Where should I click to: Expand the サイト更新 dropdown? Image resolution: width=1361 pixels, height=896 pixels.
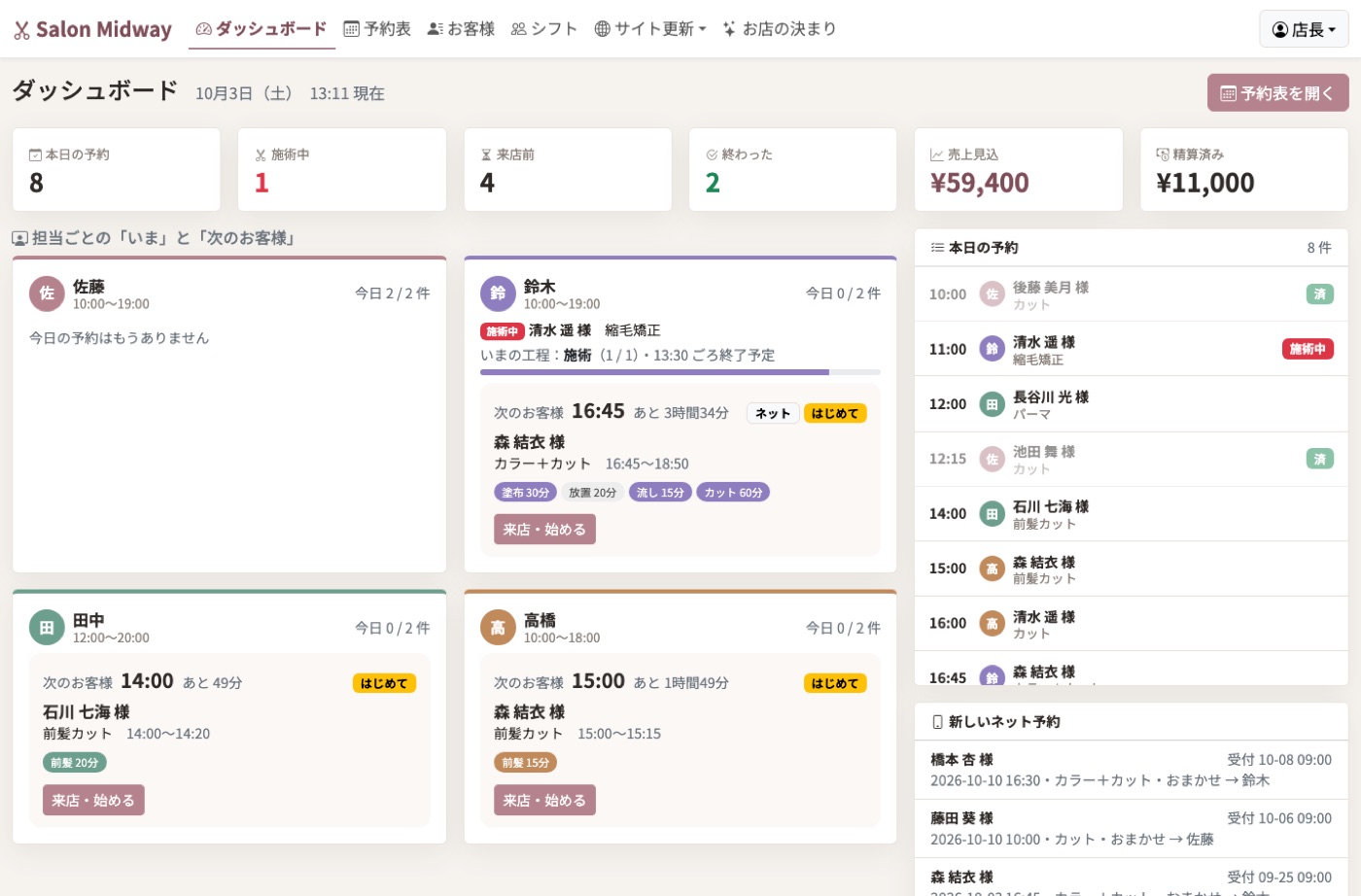(x=650, y=29)
